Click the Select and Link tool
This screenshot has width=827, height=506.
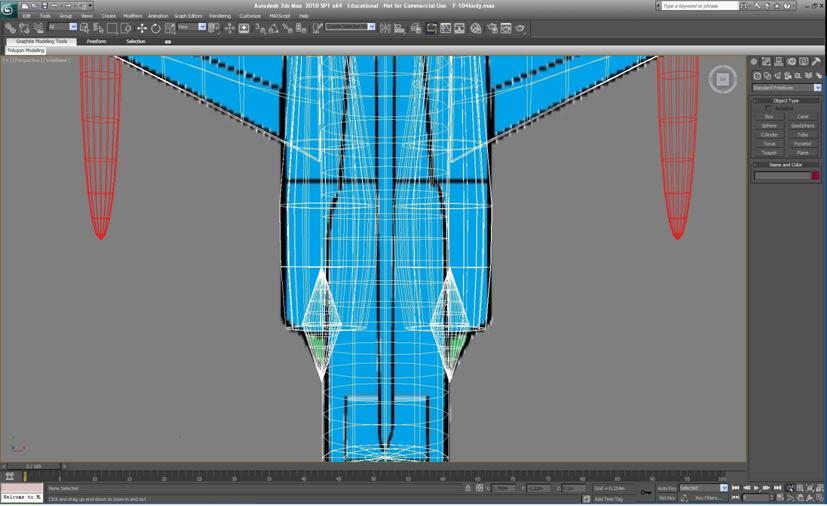pos(11,28)
